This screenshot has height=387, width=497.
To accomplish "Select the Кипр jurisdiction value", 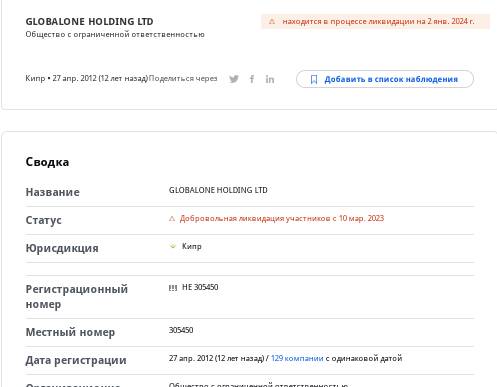I will 192,246.
